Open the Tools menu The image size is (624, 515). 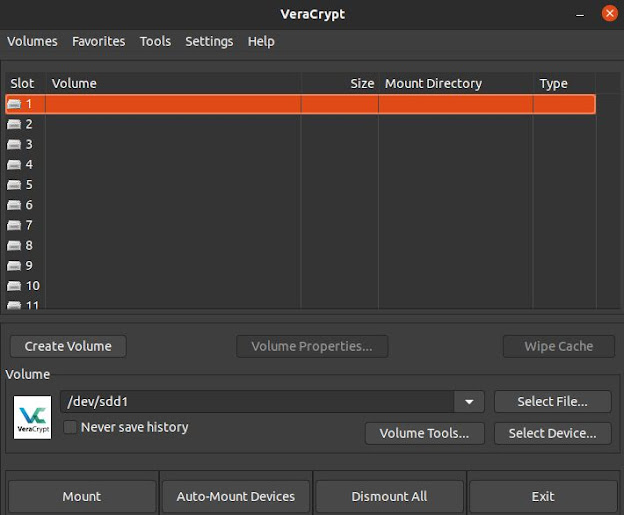click(x=155, y=41)
